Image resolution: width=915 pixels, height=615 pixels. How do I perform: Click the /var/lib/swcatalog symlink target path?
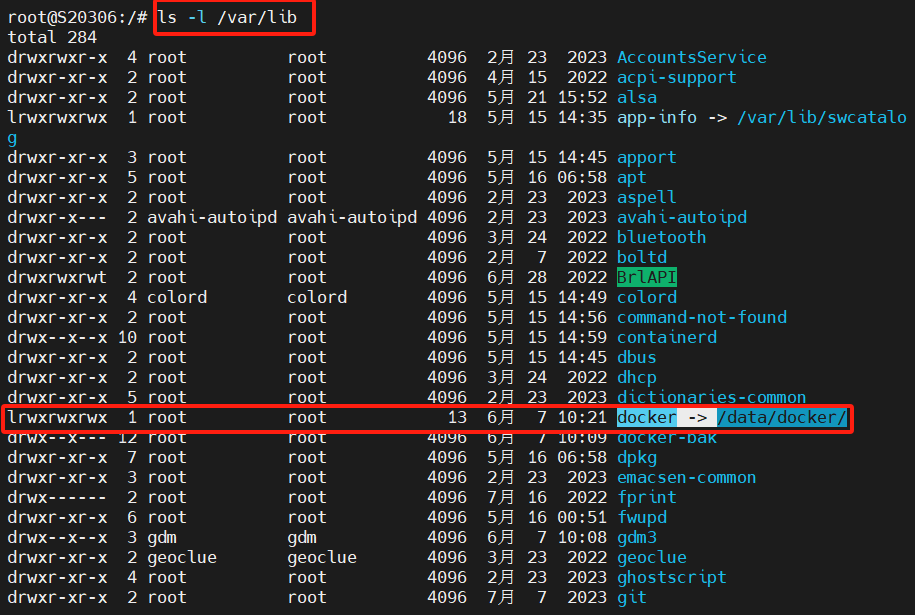(821, 117)
